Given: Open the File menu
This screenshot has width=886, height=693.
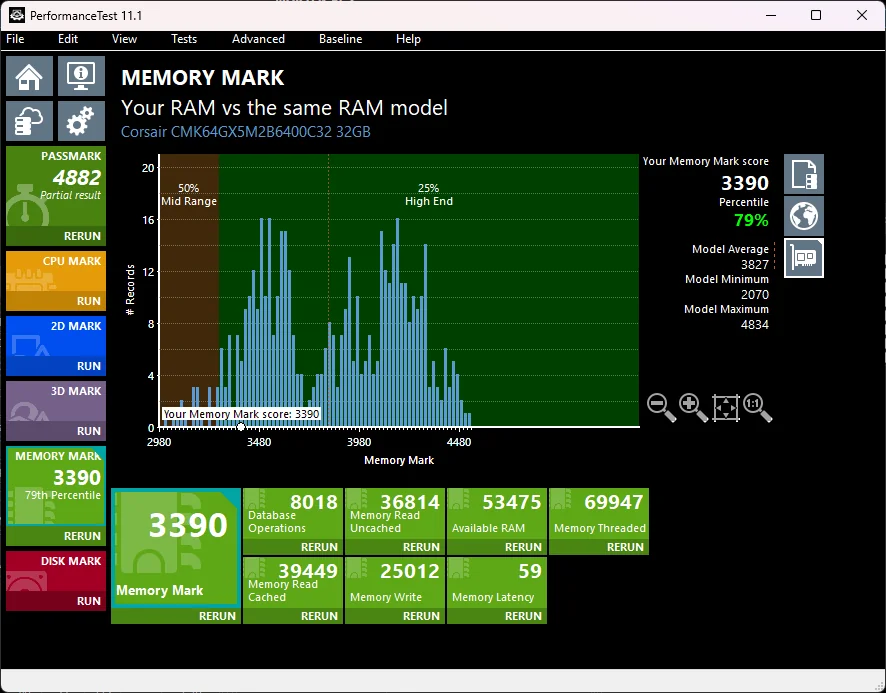Looking at the screenshot, I should click(x=15, y=39).
